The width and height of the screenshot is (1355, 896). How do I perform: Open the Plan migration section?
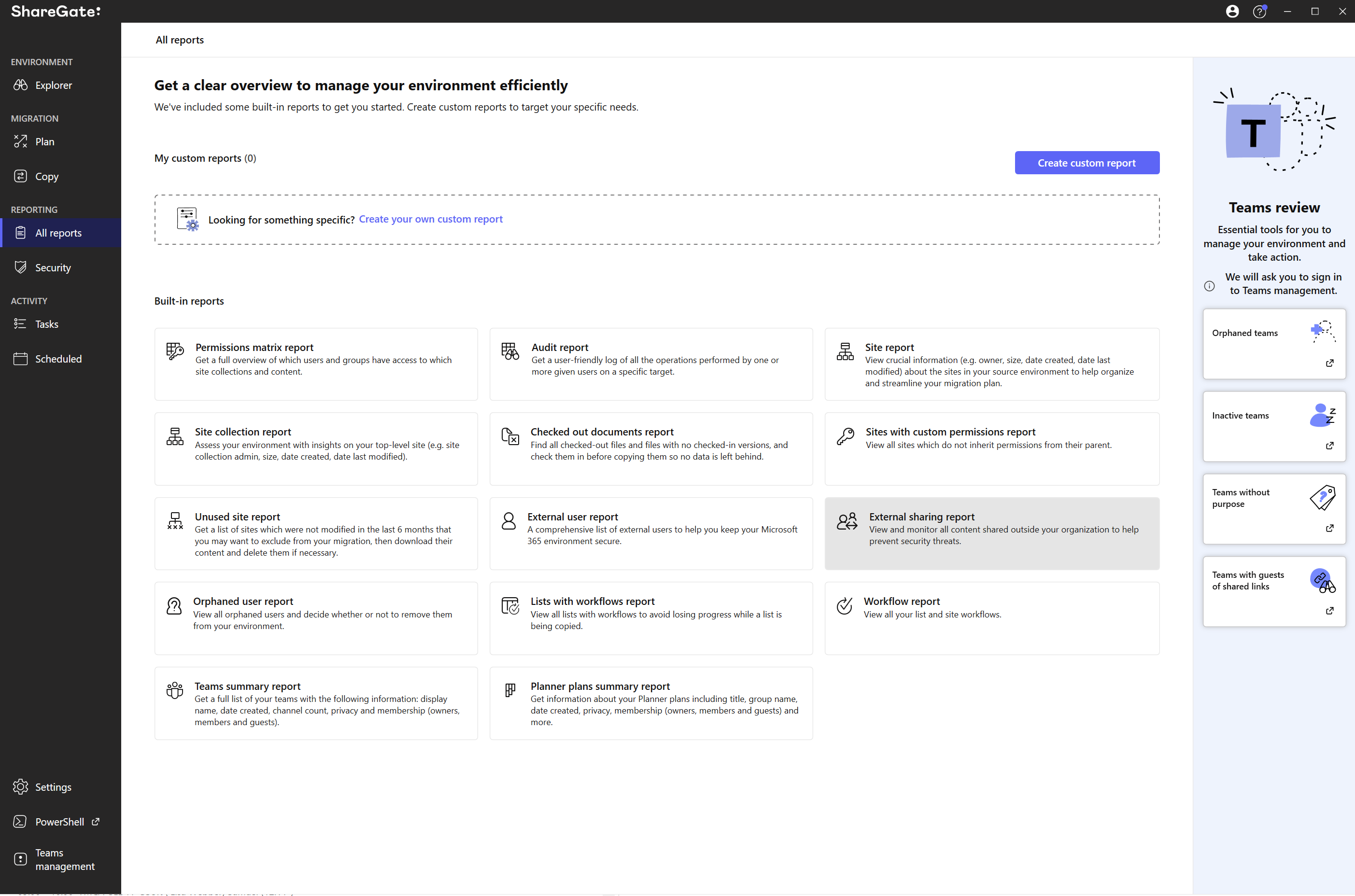[x=44, y=141]
